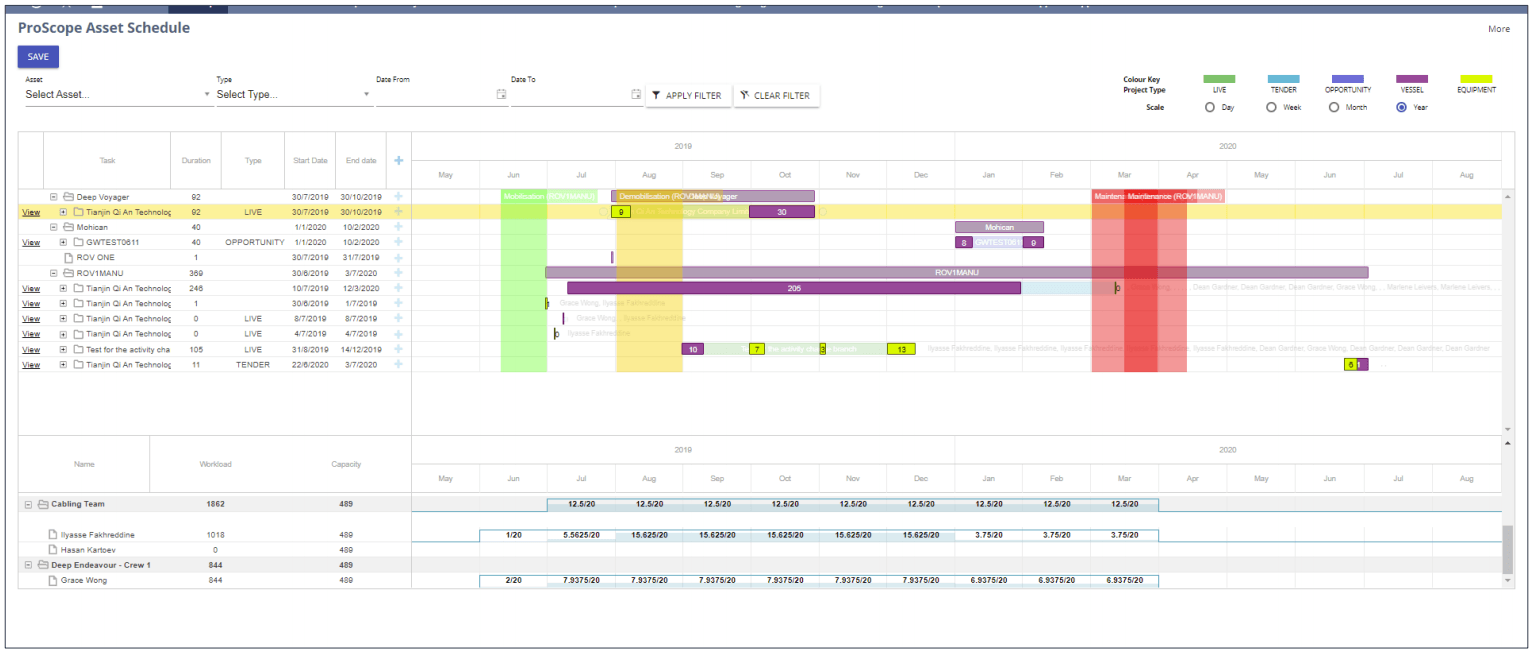1534x654 pixels.
Task: Open the View link for GWTEST0611
Action: (x=30, y=242)
